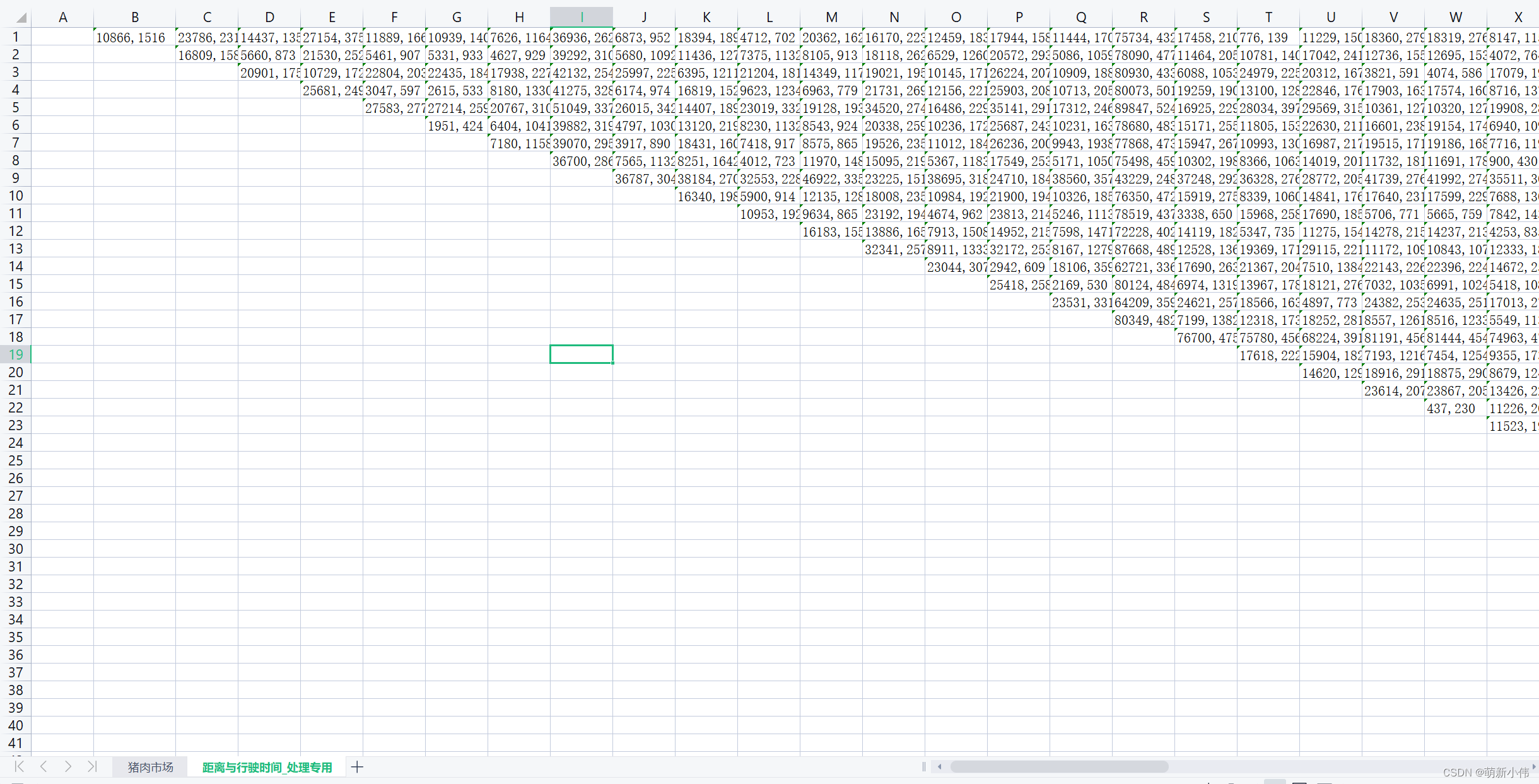The image size is (1539, 784).
Task: Select column W header
Action: 1456,18
